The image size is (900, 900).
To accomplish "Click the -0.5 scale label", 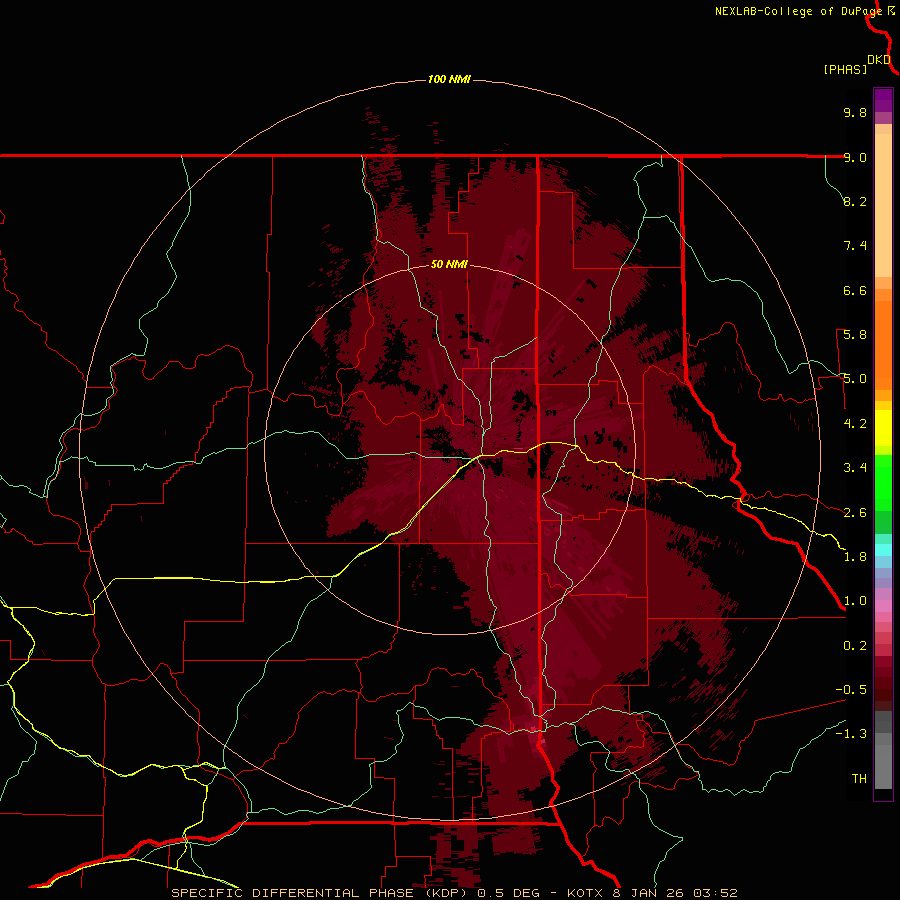I will [x=851, y=690].
